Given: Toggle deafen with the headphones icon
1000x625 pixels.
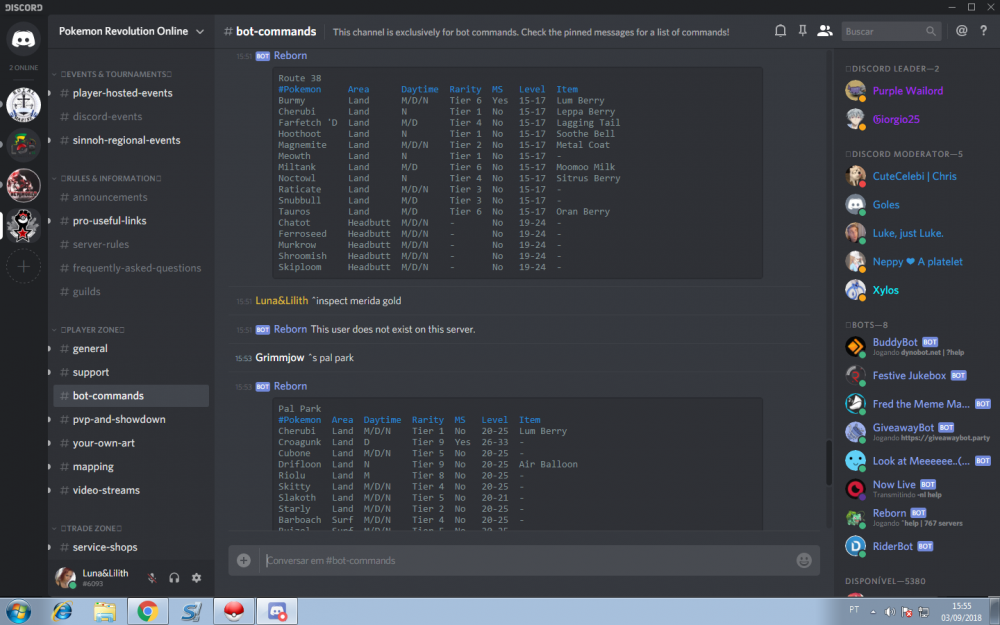Looking at the screenshot, I should coord(174,578).
